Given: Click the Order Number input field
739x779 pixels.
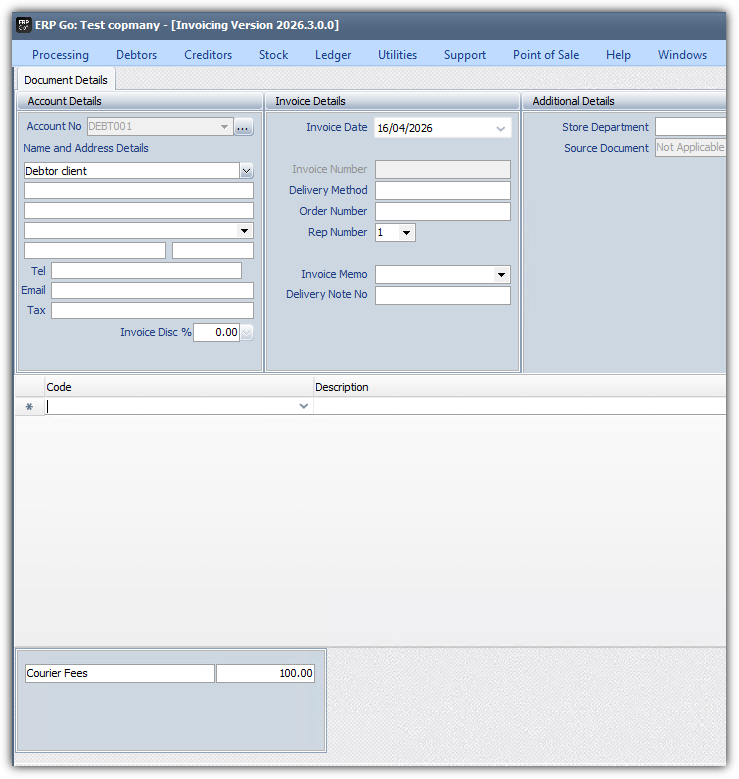Looking at the screenshot, I should [x=442, y=212].
